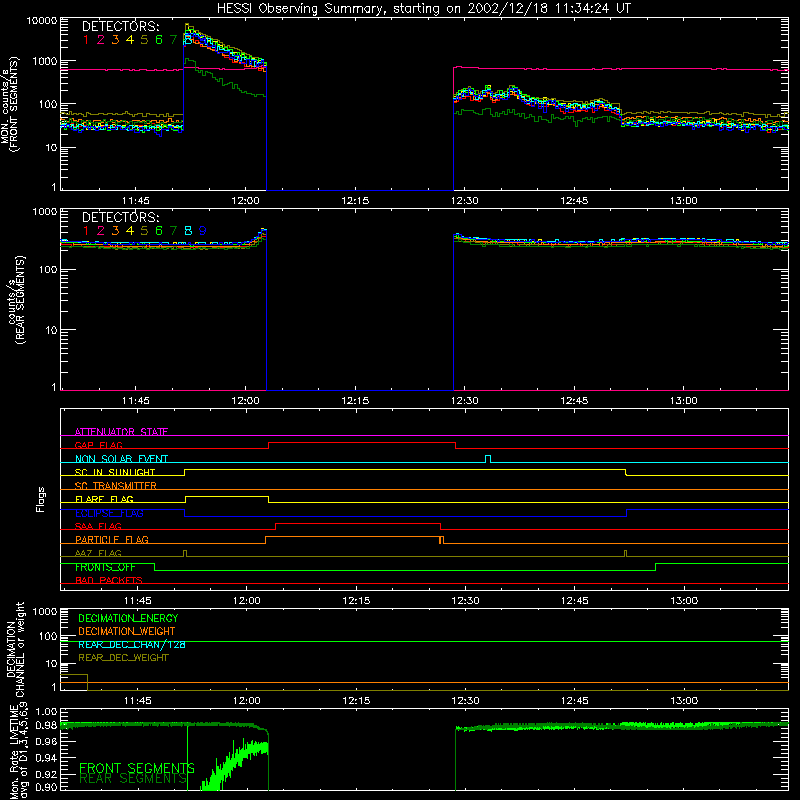
Task: Click yellow detector '4' in front segments legend
Action: point(130,40)
